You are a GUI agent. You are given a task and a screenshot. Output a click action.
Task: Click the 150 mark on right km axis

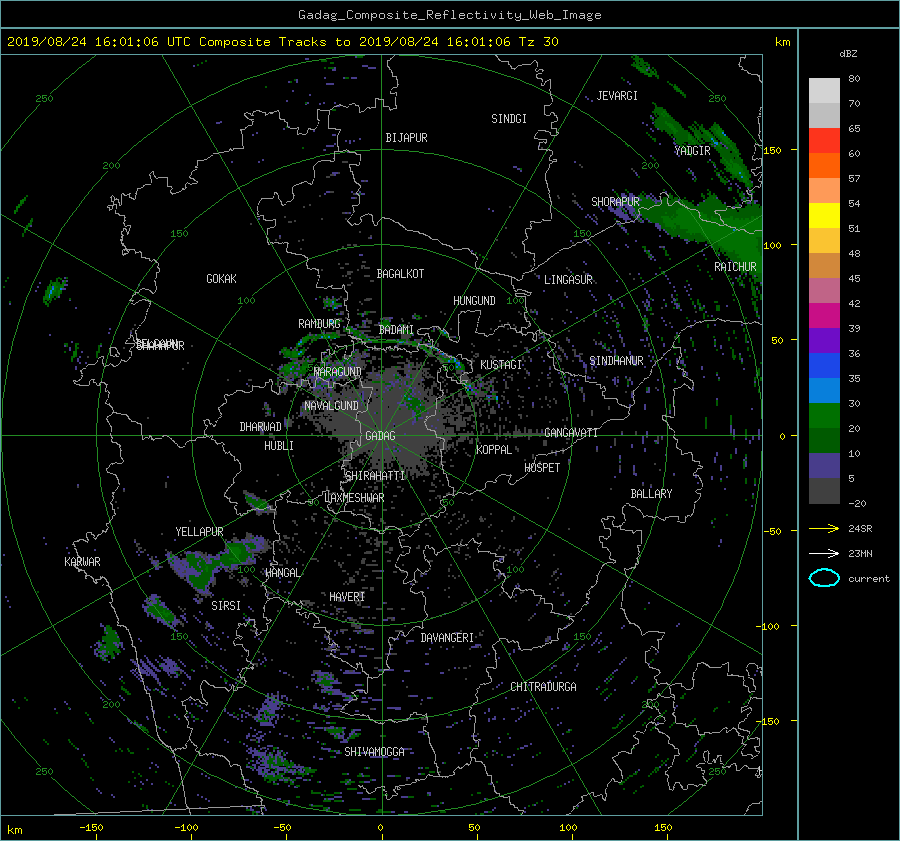click(772, 150)
